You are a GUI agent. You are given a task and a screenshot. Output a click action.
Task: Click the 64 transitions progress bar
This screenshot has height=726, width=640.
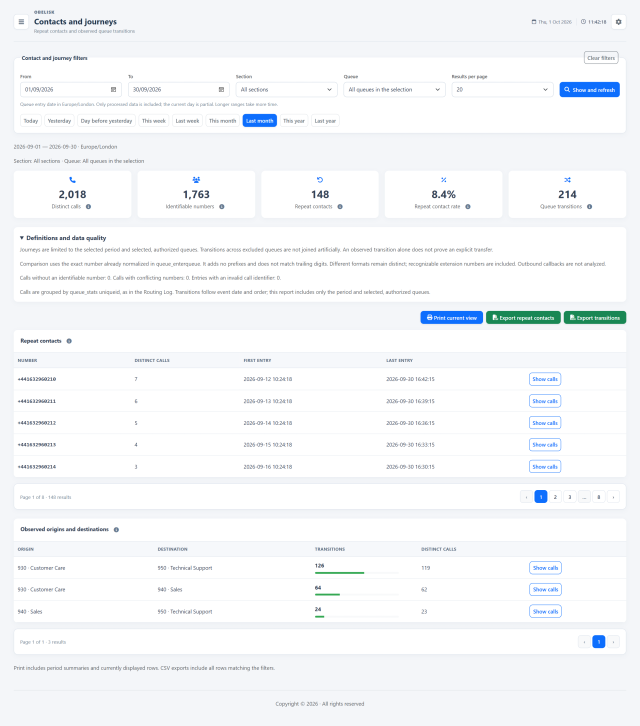pyautogui.click(x=357, y=595)
